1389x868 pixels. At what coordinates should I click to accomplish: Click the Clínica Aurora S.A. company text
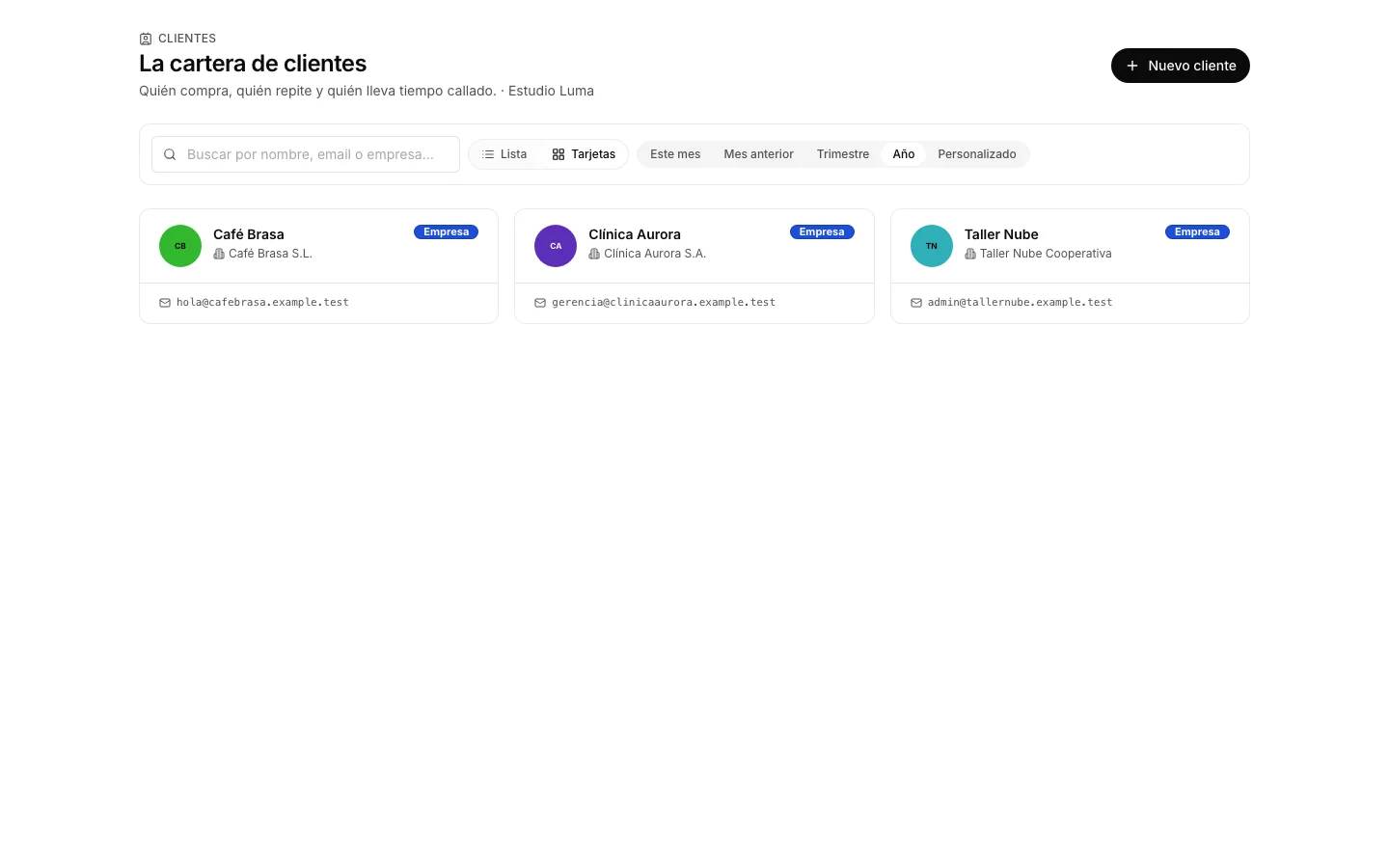pyautogui.click(x=655, y=254)
